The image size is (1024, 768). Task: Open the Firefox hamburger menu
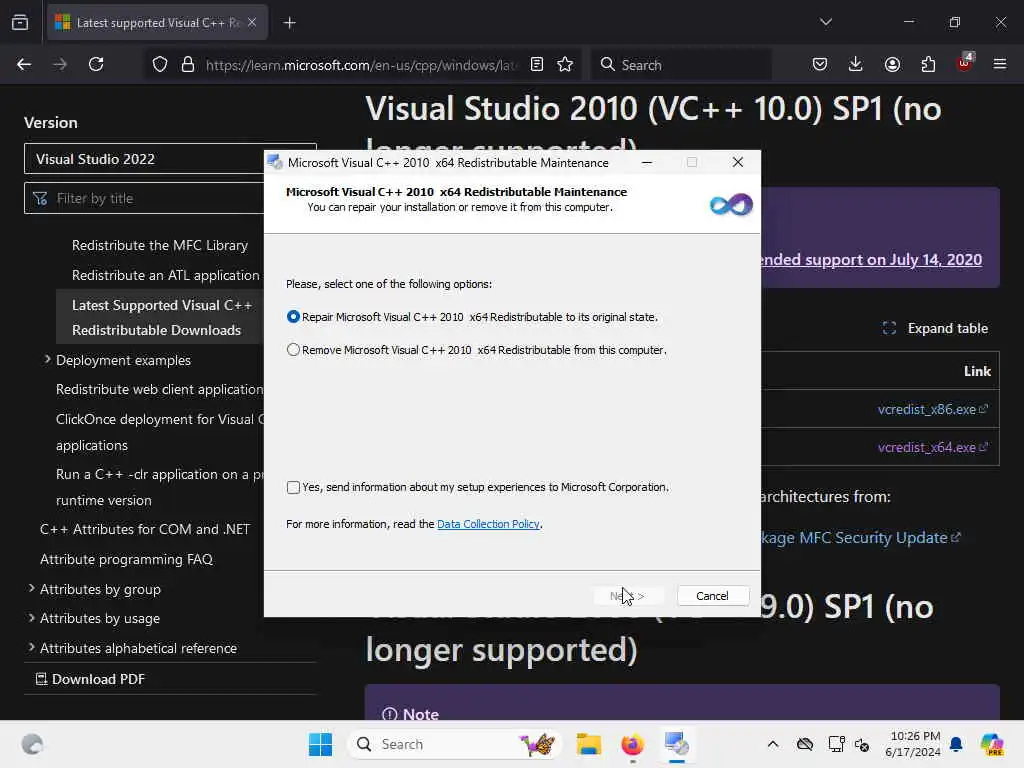pyautogui.click(x=1000, y=64)
